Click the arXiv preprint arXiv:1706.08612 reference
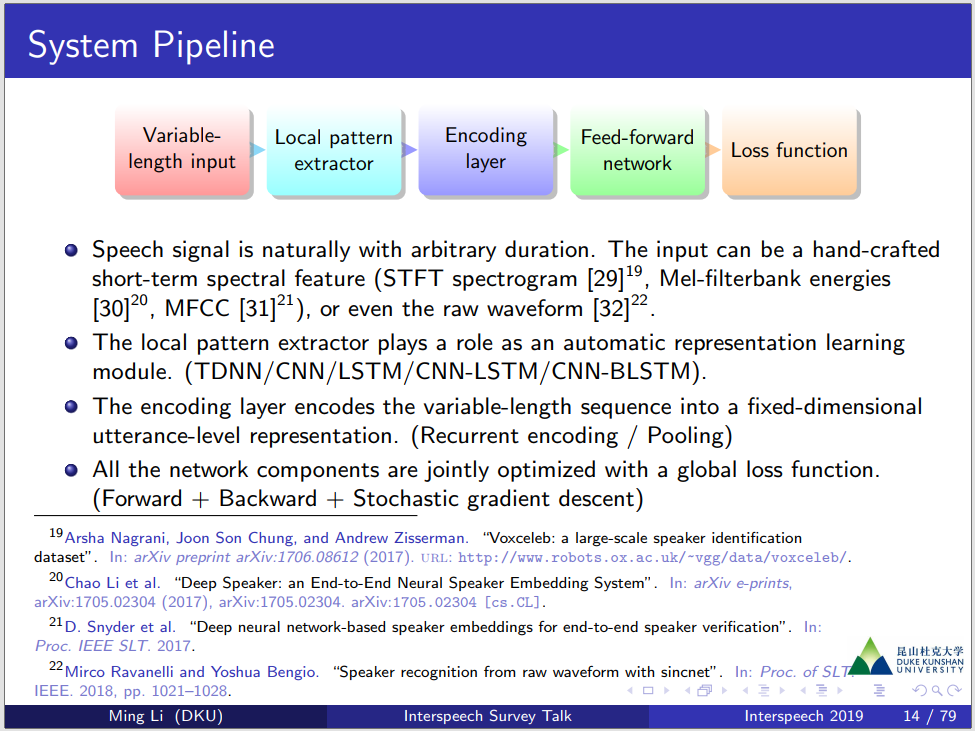 click(x=246, y=557)
